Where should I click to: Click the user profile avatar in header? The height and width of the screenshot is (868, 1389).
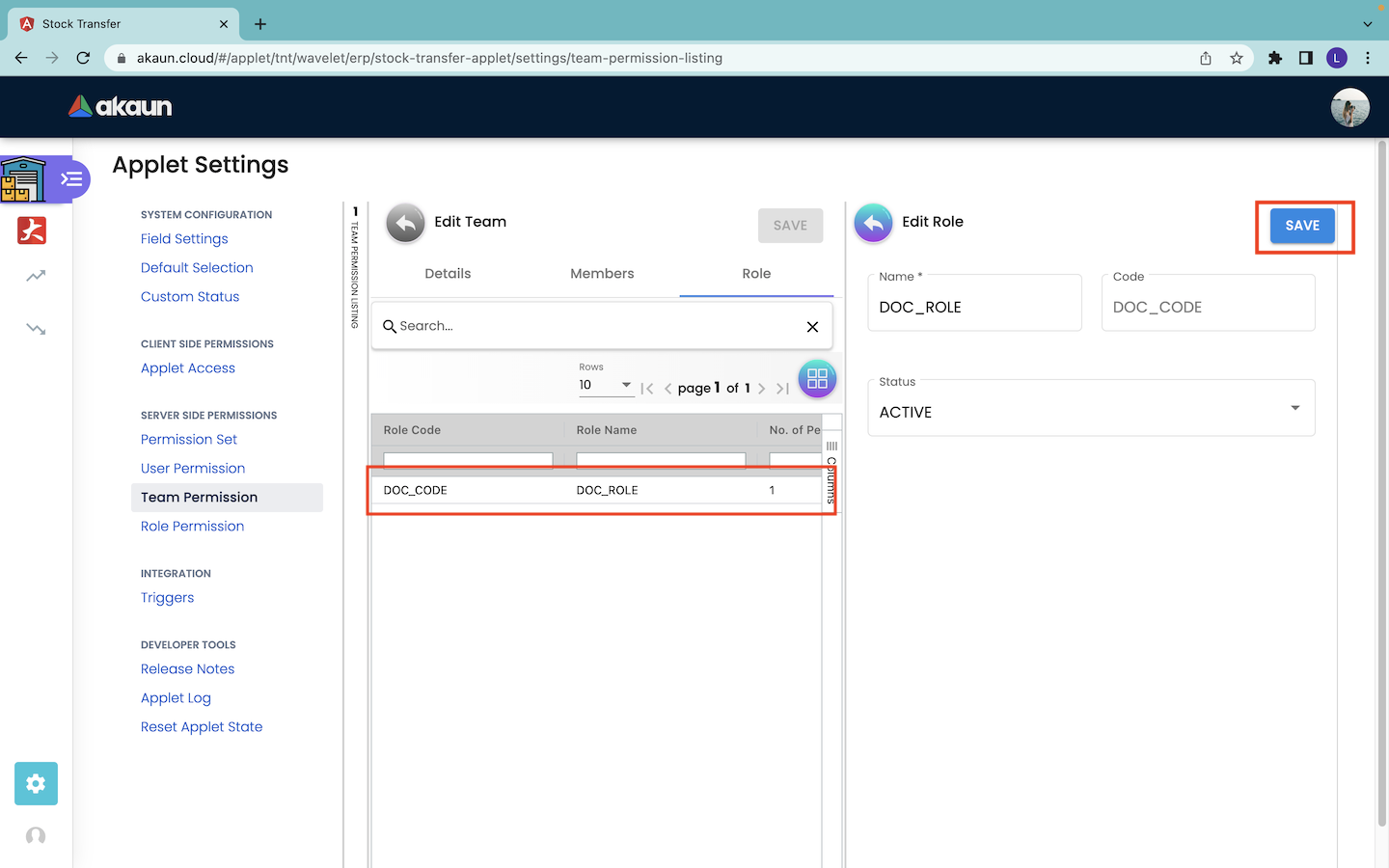click(1349, 107)
